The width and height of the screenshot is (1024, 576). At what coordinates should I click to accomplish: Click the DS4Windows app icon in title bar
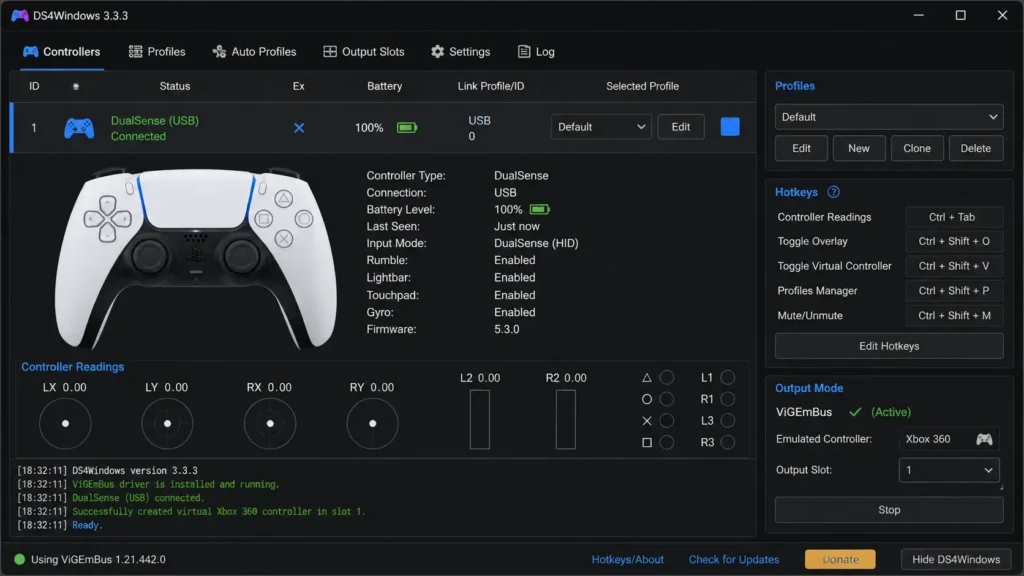pyautogui.click(x=20, y=15)
